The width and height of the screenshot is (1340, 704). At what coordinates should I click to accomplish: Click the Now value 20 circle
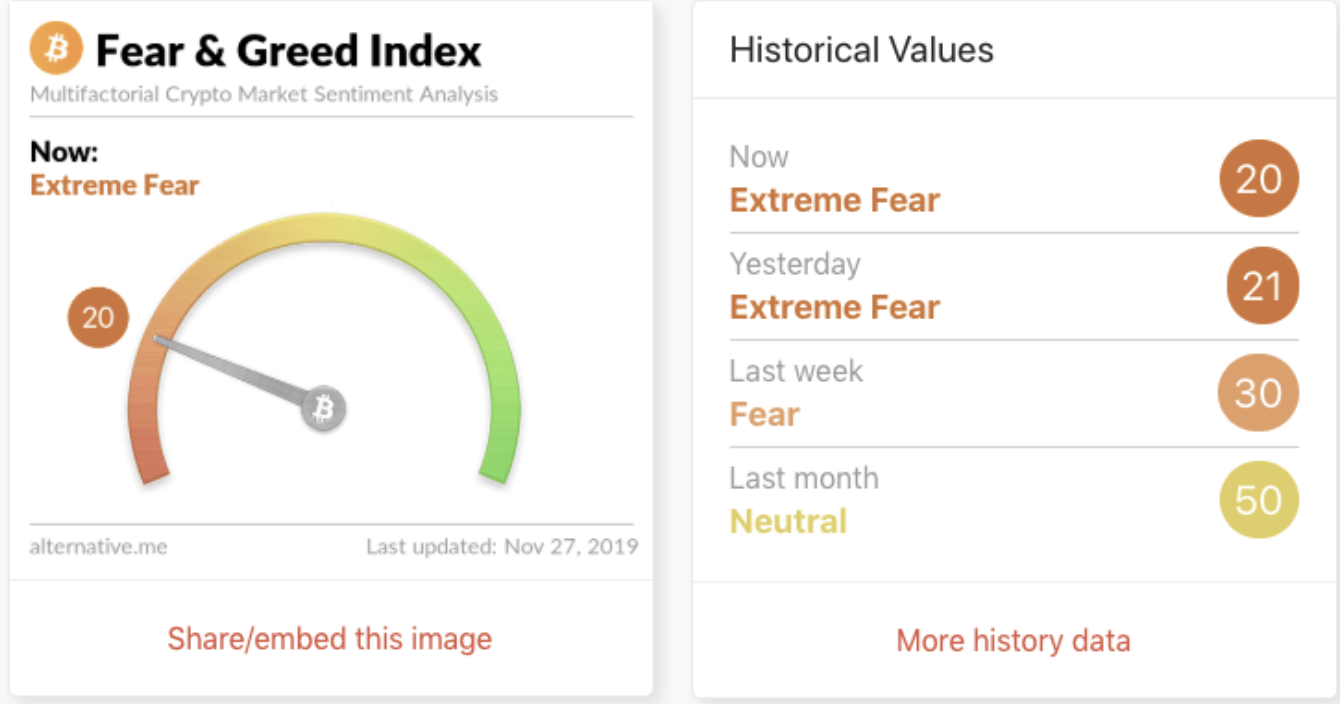(x=1258, y=179)
